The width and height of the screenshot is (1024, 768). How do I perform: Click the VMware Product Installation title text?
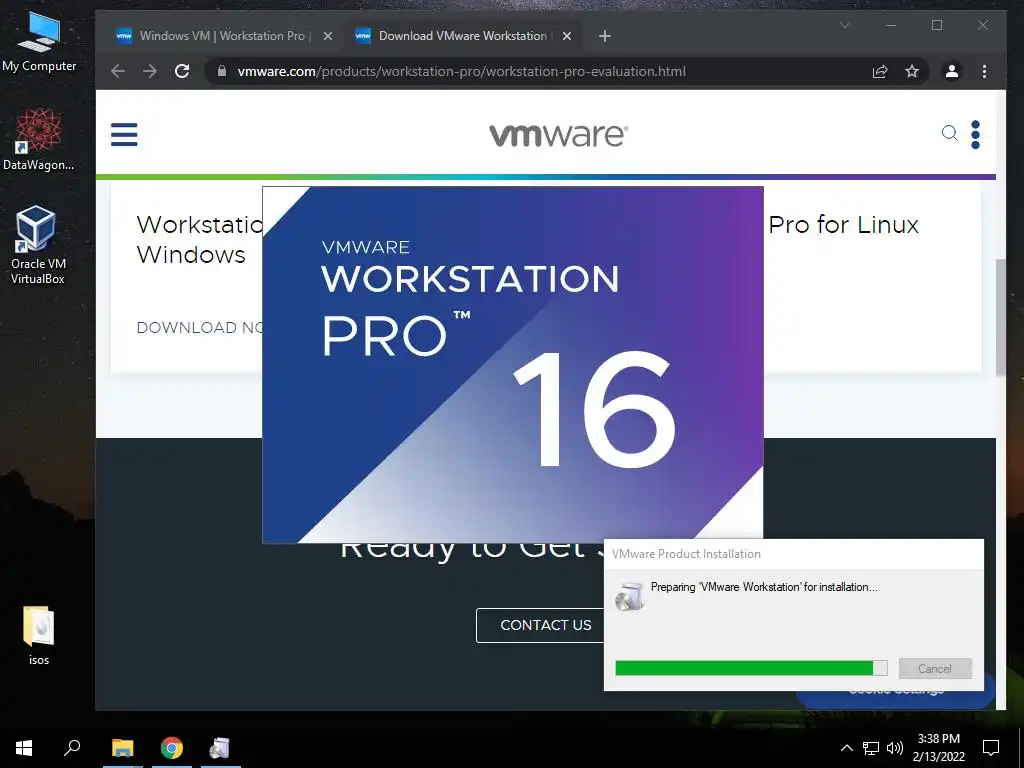pos(686,554)
